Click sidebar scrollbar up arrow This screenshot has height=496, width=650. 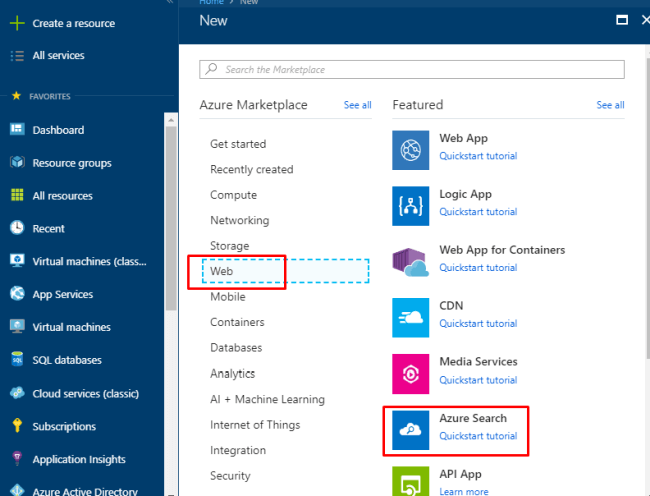click(171, 120)
